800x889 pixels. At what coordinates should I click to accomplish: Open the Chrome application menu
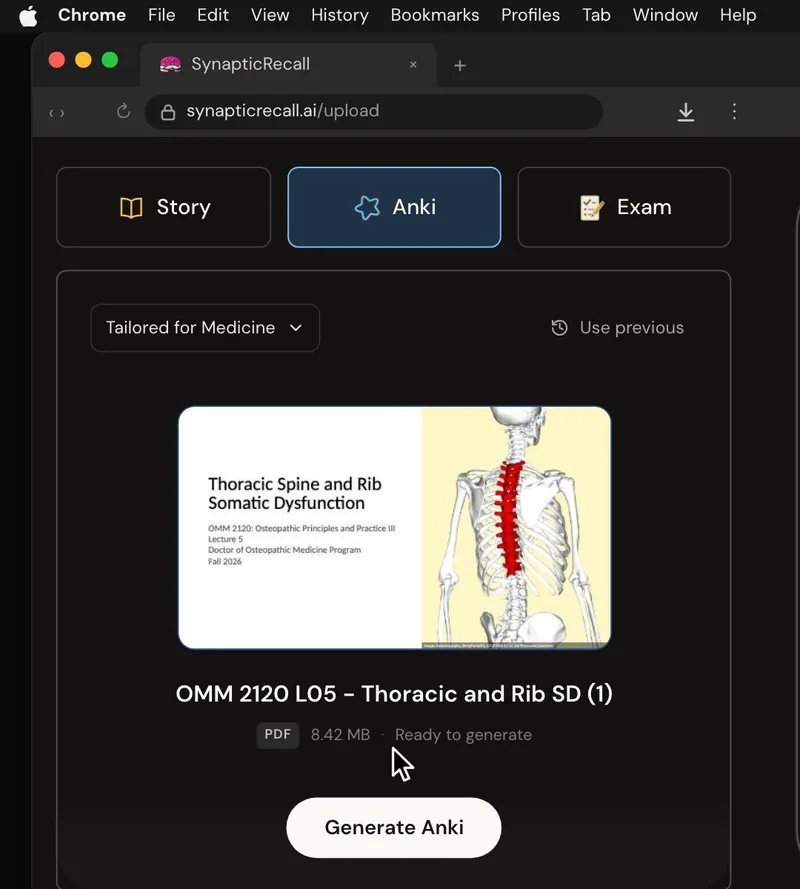coord(92,15)
